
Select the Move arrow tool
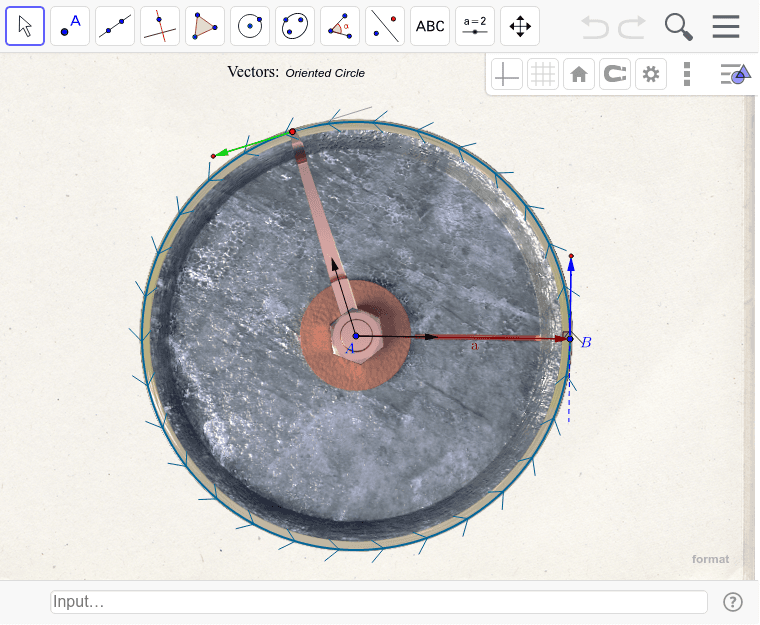(x=25, y=26)
